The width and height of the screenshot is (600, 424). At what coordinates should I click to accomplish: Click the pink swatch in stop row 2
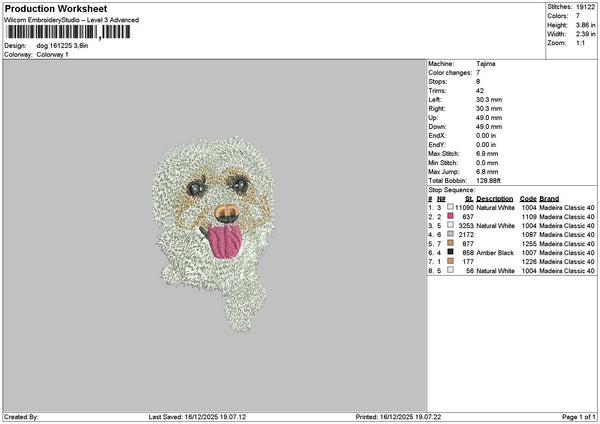[450, 216]
